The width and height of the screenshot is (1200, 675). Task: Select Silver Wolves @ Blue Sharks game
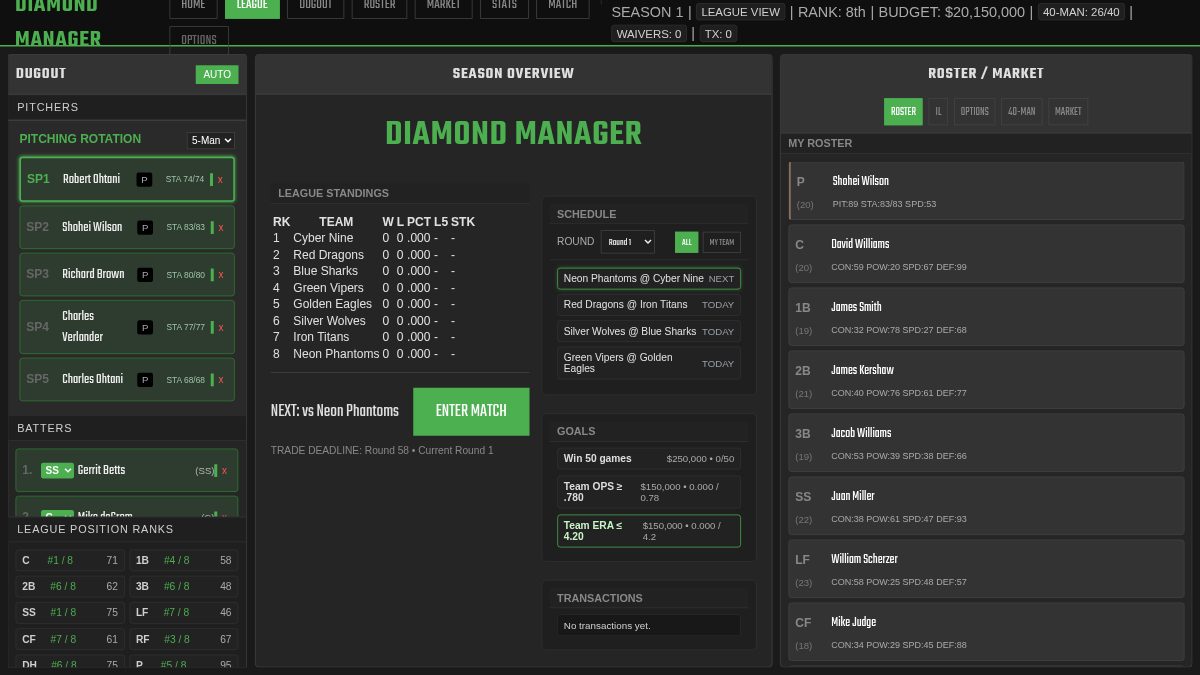[x=649, y=332]
